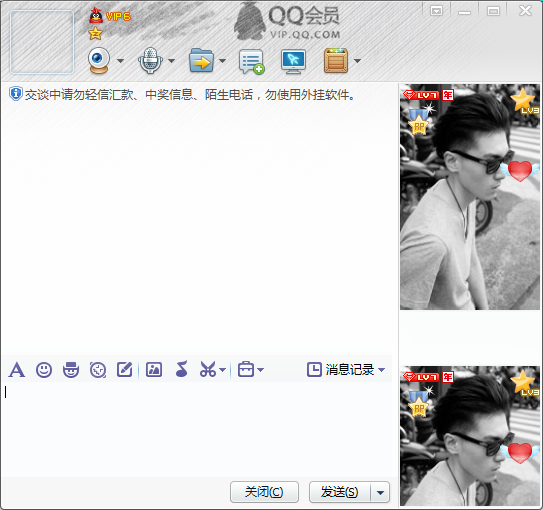This screenshot has width=543, height=510.
Task: Click blue medal star badge on top photo
Action: coord(420,119)
